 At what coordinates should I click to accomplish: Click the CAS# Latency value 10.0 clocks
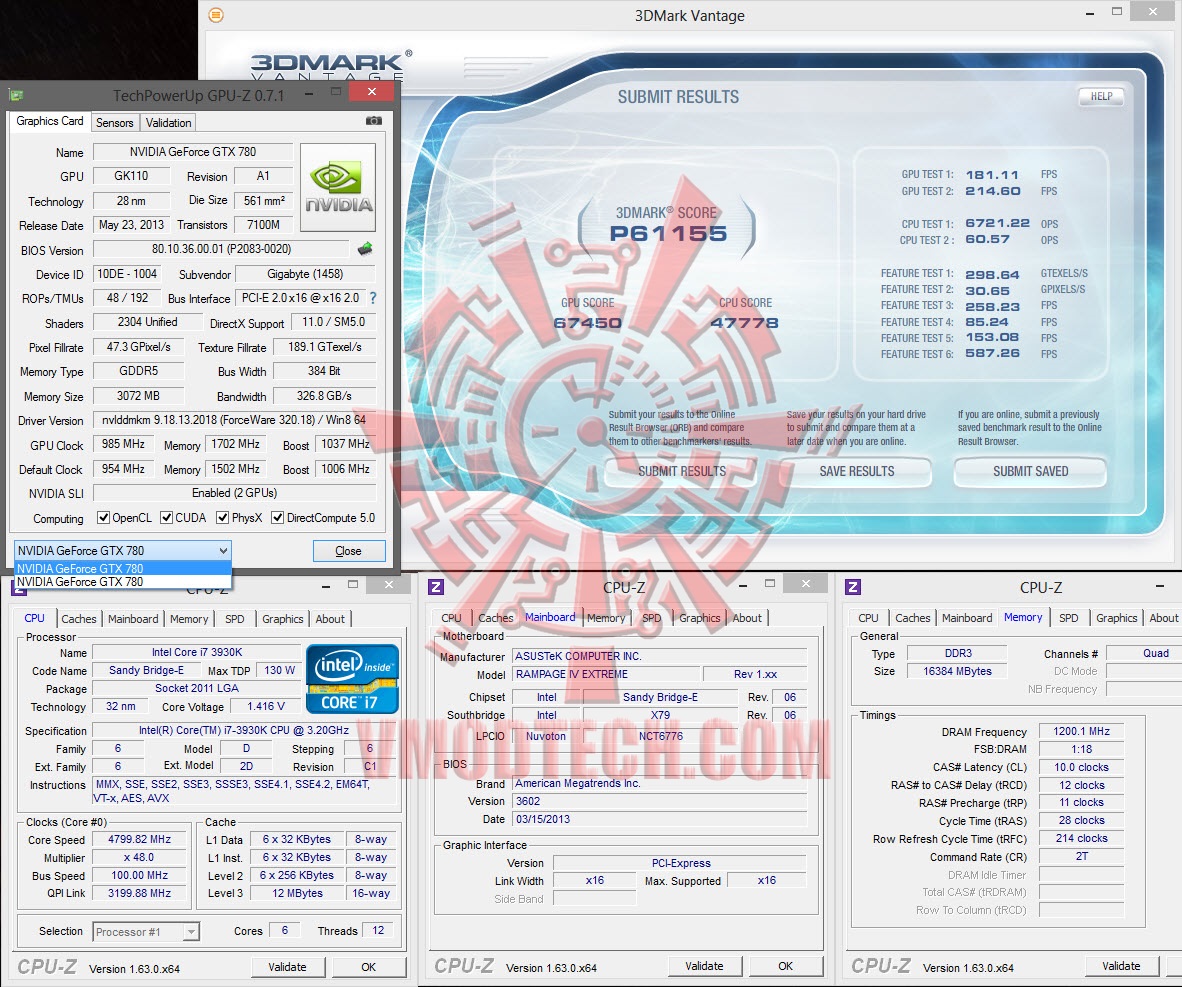(1081, 767)
